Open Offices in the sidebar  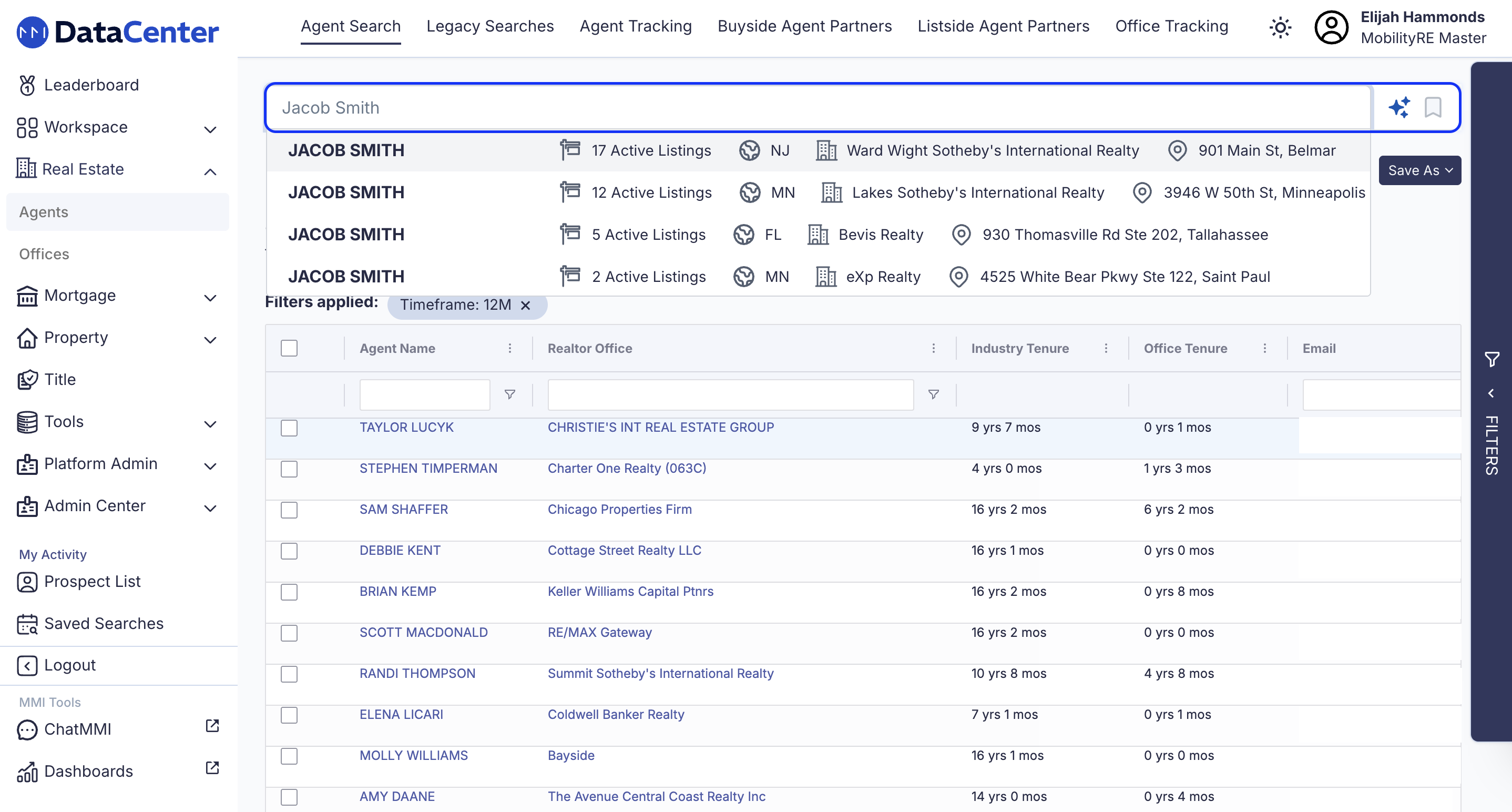coord(44,254)
